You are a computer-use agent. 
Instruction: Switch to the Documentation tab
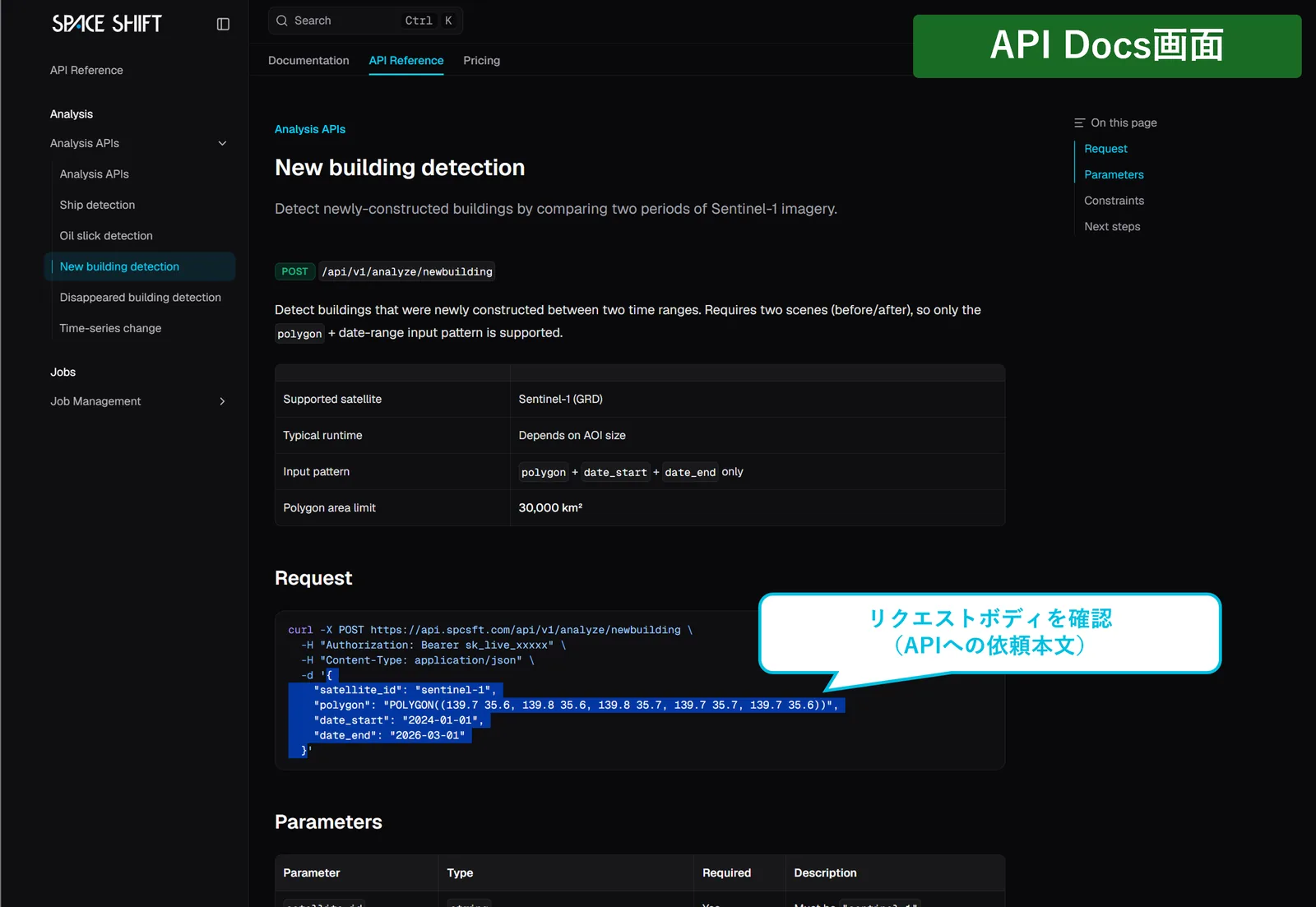pos(308,61)
